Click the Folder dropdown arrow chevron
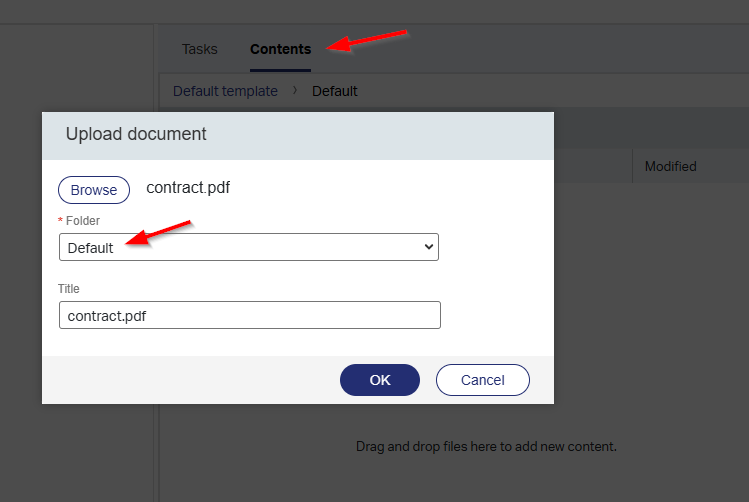This screenshot has width=749, height=502. [429, 247]
